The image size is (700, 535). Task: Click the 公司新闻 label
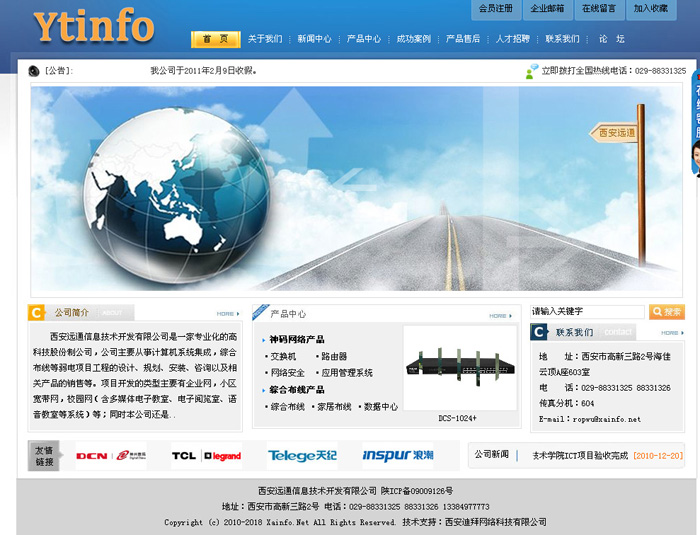pyautogui.click(x=492, y=455)
